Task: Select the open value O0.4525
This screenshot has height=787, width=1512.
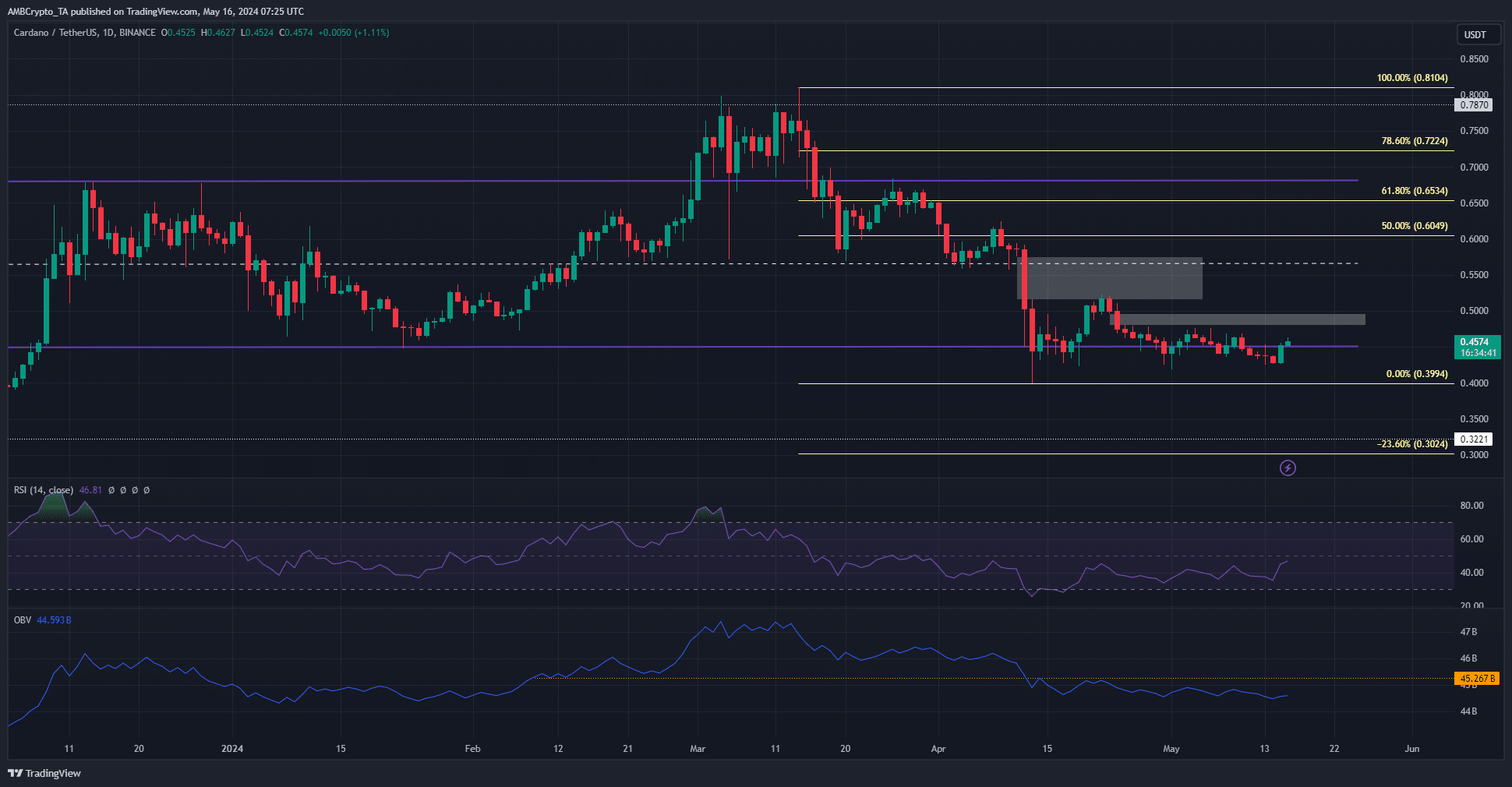Action: click(x=178, y=33)
